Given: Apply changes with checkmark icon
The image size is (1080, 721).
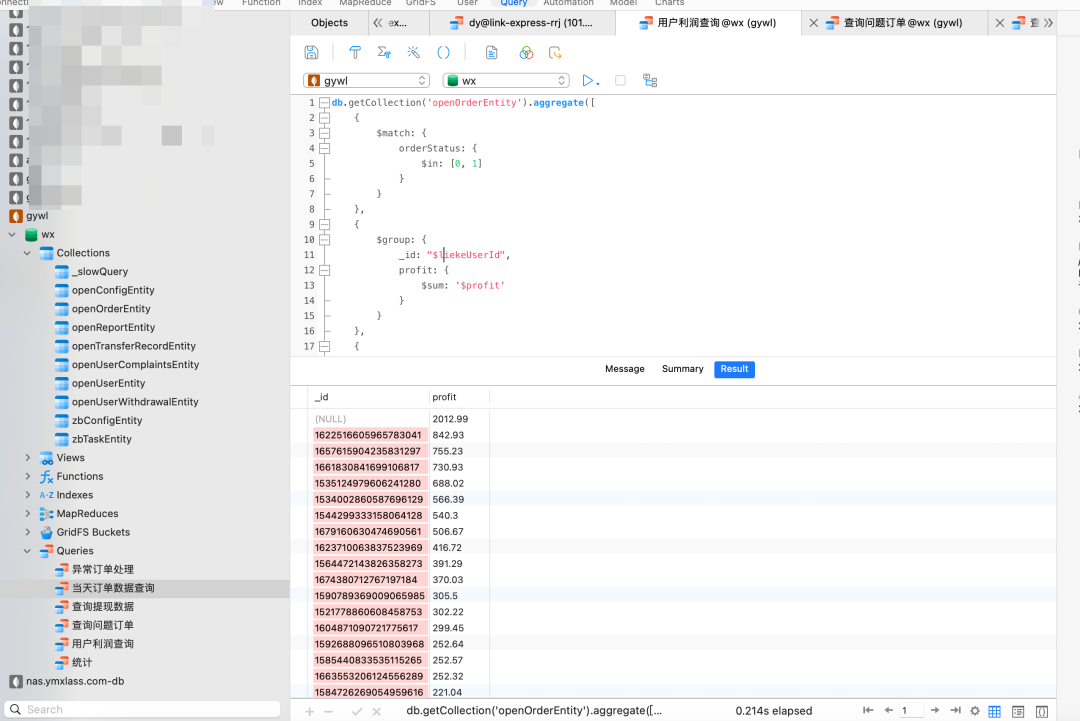Looking at the screenshot, I should (357, 711).
